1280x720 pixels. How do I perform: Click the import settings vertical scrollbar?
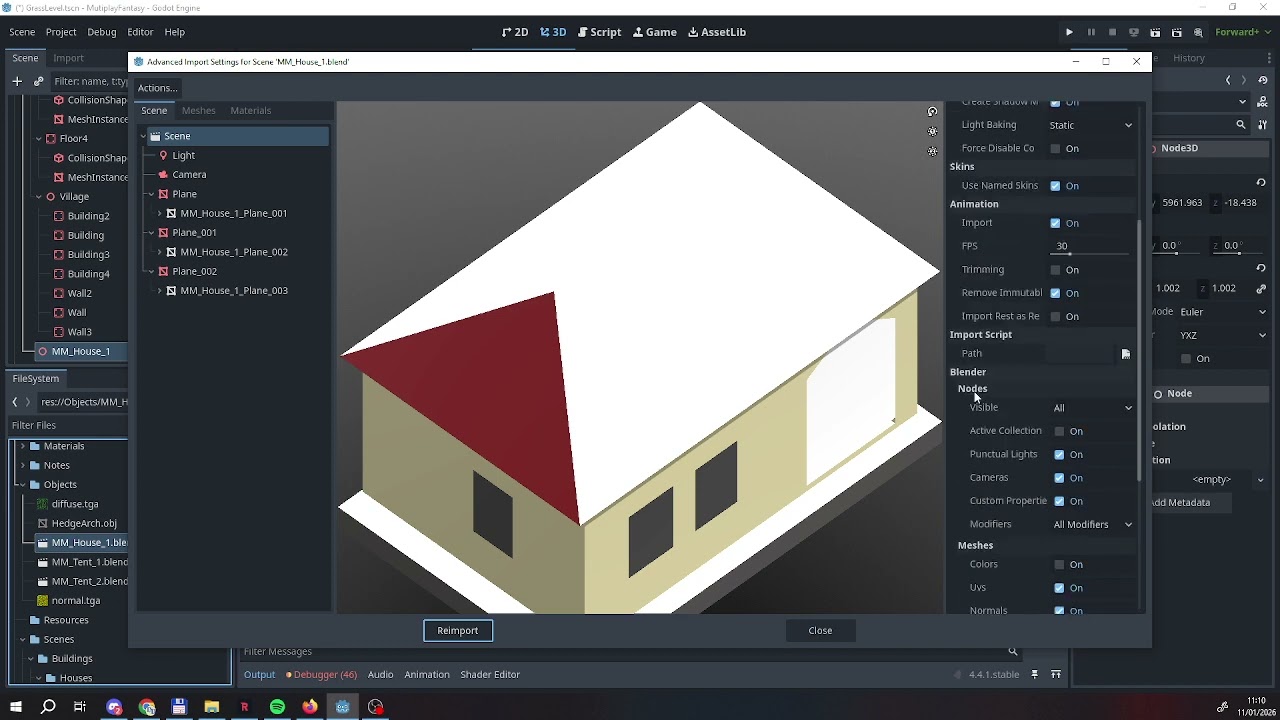(x=1139, y=350)
